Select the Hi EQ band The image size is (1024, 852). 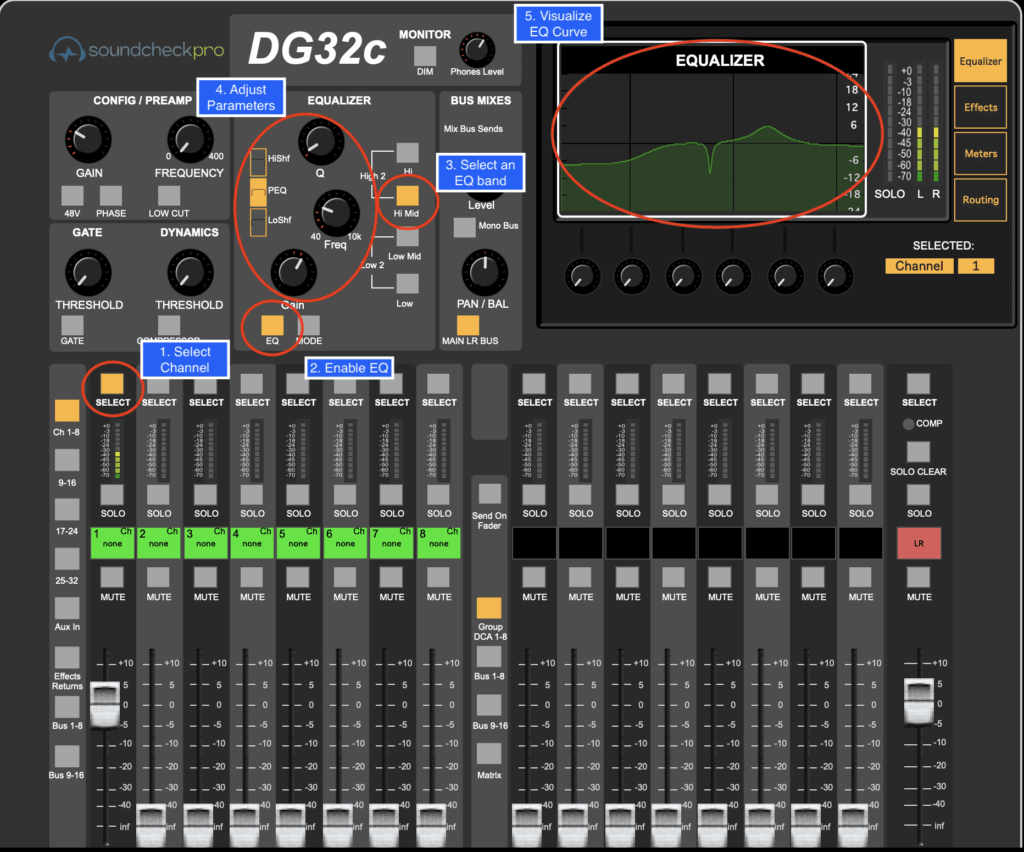(x=408, y=153)
